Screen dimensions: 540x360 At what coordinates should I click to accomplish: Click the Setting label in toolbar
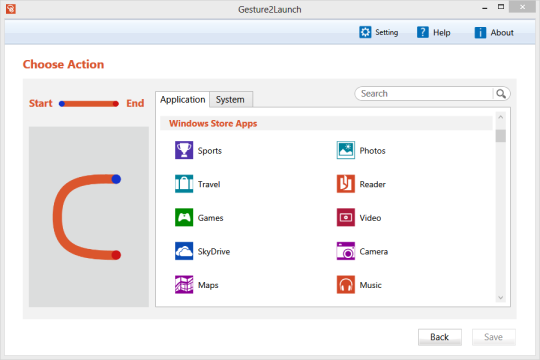[x=387, y=32]
